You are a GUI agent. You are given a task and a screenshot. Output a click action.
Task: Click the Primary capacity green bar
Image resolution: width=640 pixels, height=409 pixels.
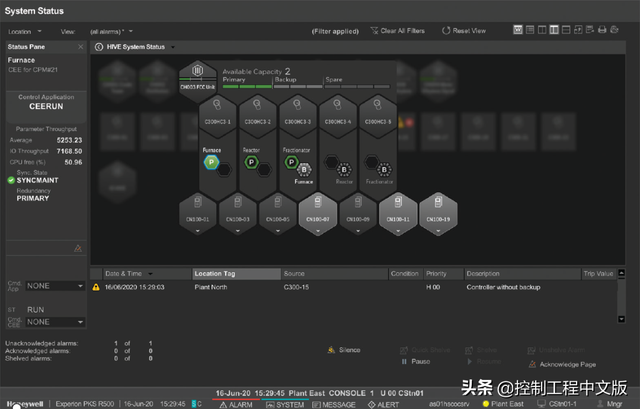pyautogui.click(x=245, y=87)
